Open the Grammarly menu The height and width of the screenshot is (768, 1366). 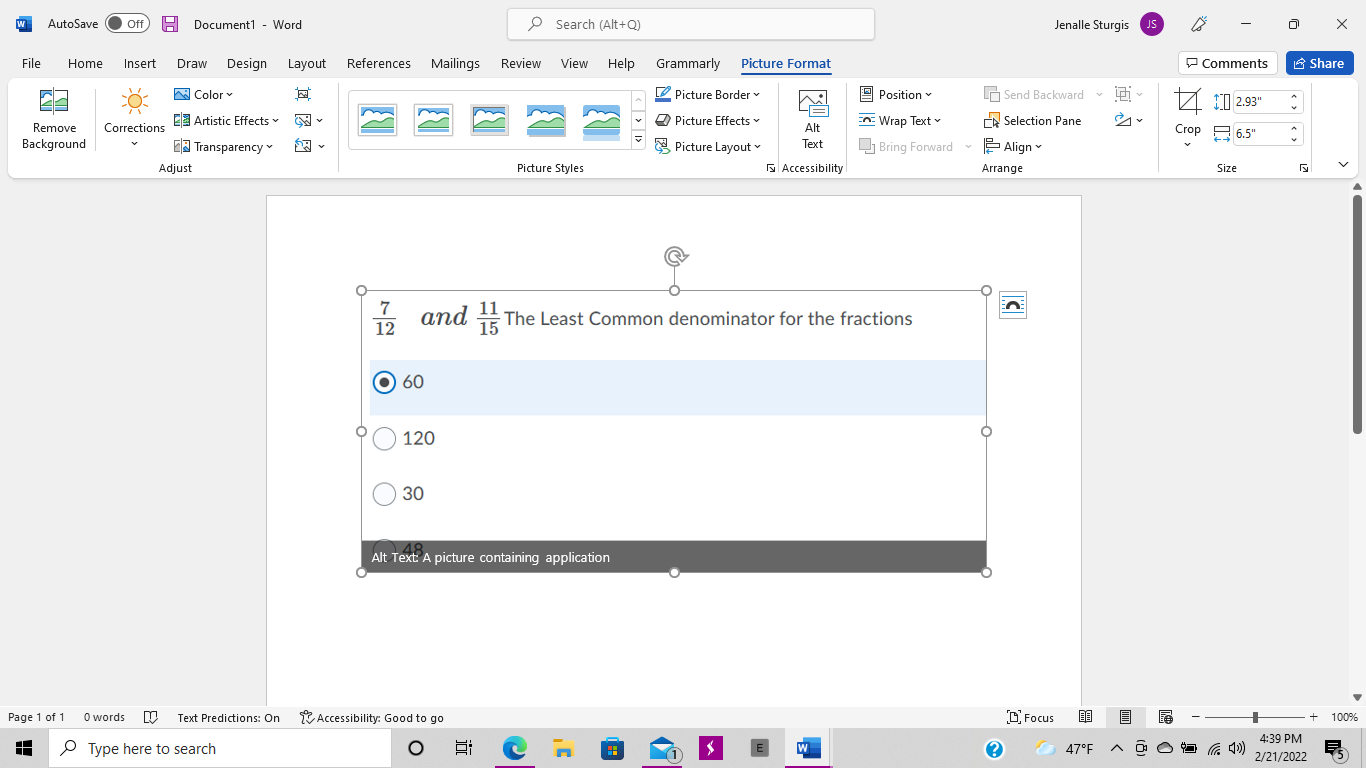[x=687, y=63]
